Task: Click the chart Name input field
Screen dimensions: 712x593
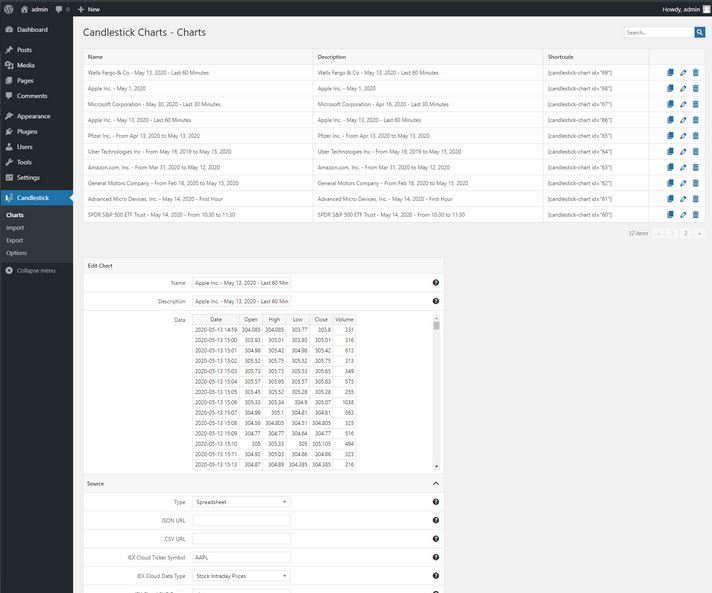Action: click(x=241, y=282)
